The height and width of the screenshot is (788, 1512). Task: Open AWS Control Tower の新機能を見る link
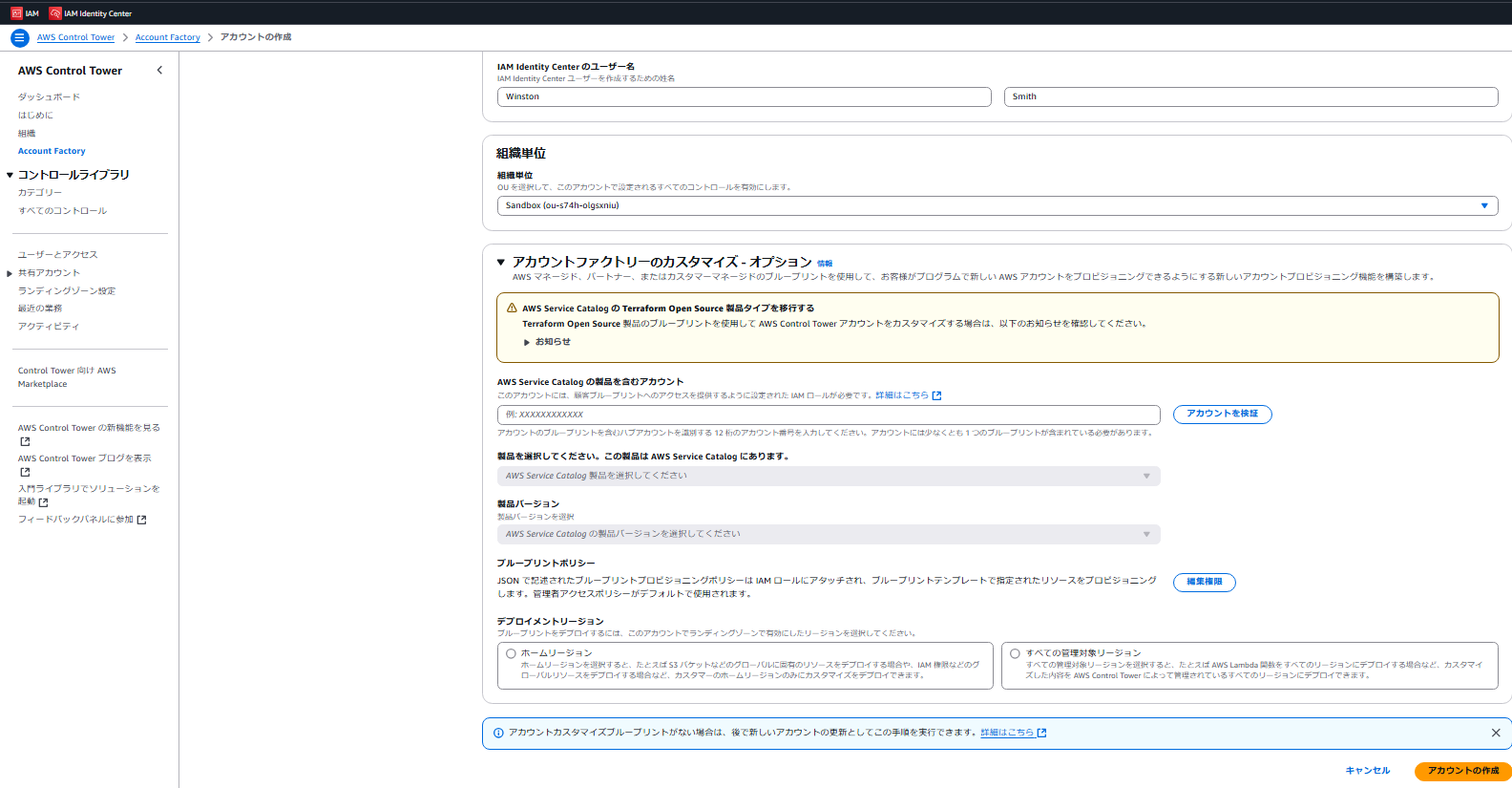(89, 428)
